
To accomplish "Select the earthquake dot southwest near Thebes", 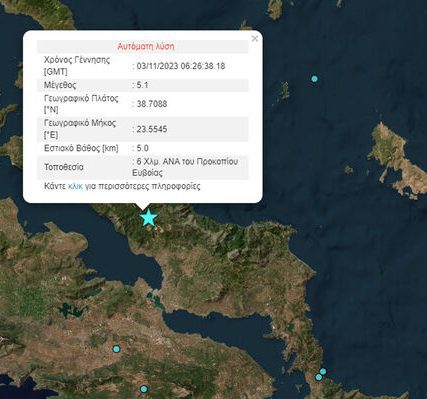I will point(116,349).
